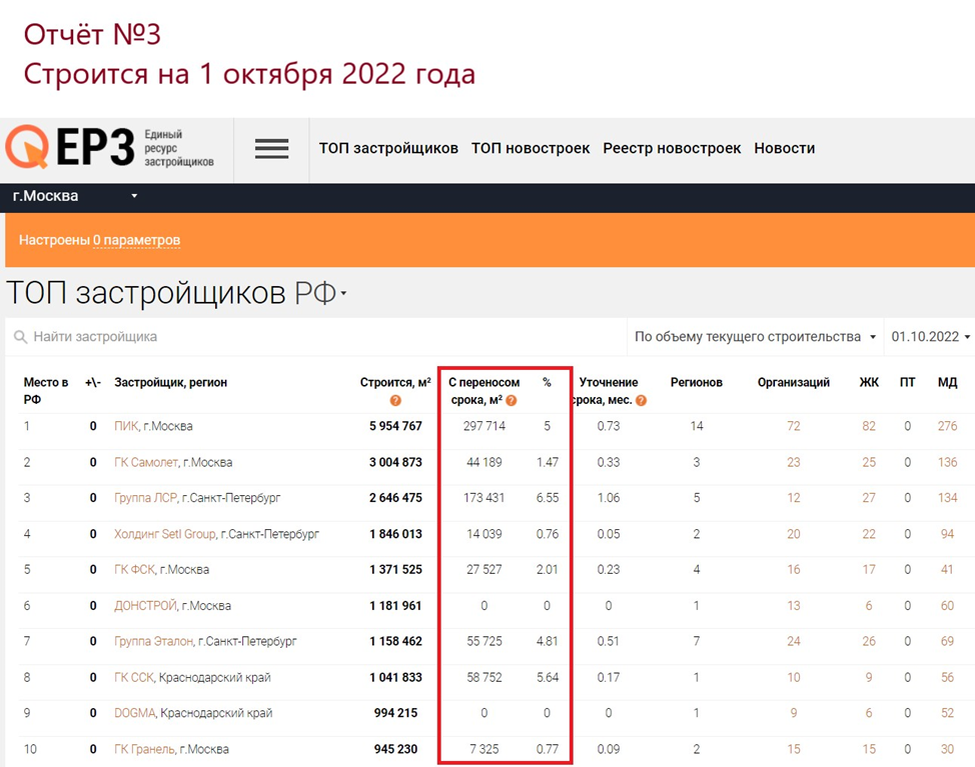Go to Реестр новостроек

671,148
